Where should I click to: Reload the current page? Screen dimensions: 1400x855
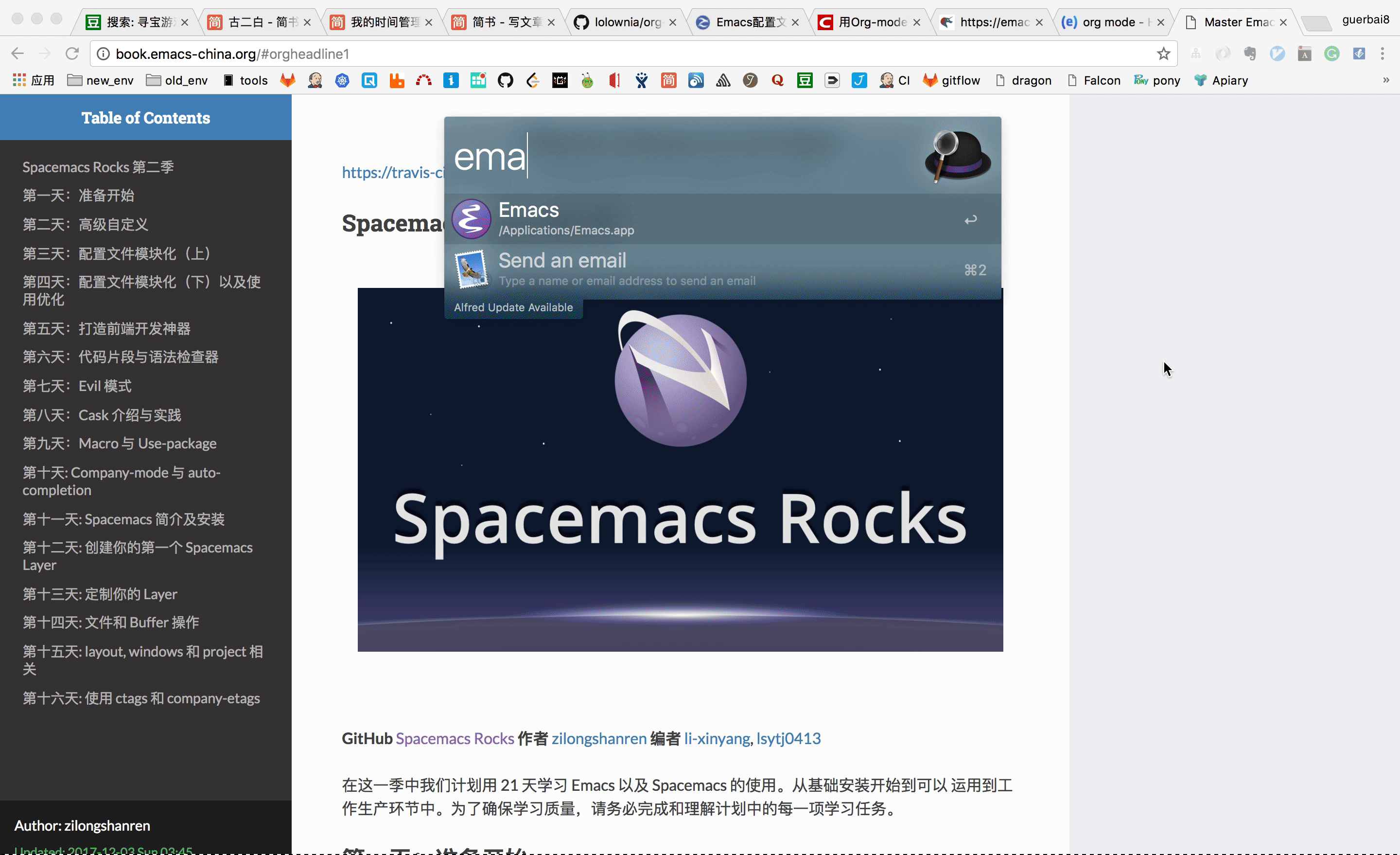pyautogui.click(x=72, y=53)
